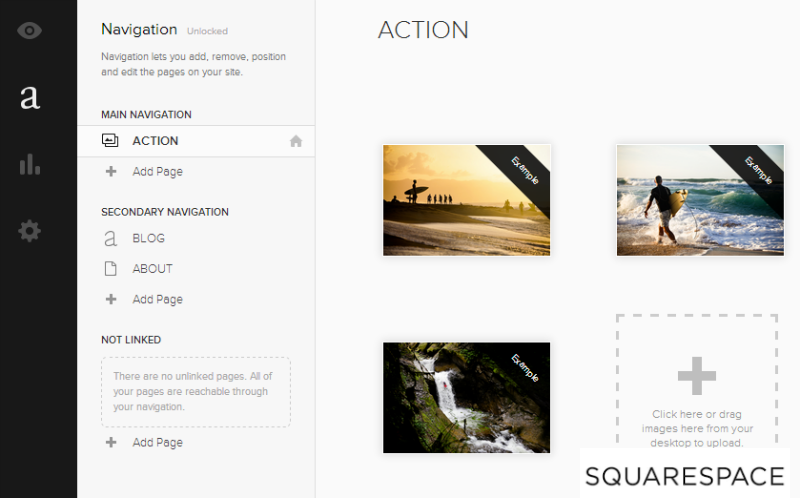Select the waterfall example thumbnail

point(466,397)
